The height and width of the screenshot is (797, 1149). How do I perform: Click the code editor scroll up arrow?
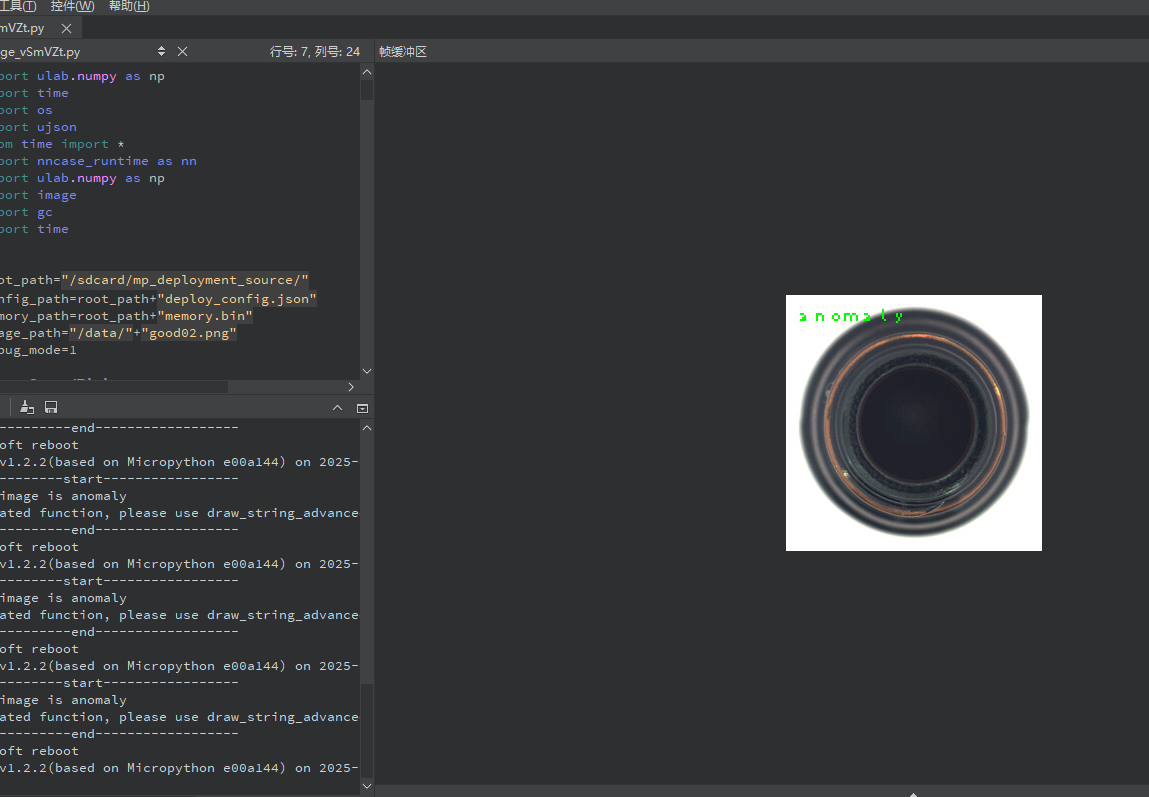(x=367, y=72)
